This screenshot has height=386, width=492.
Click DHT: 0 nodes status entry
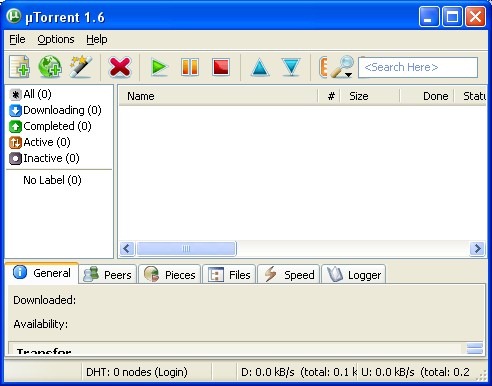[137, 372]
